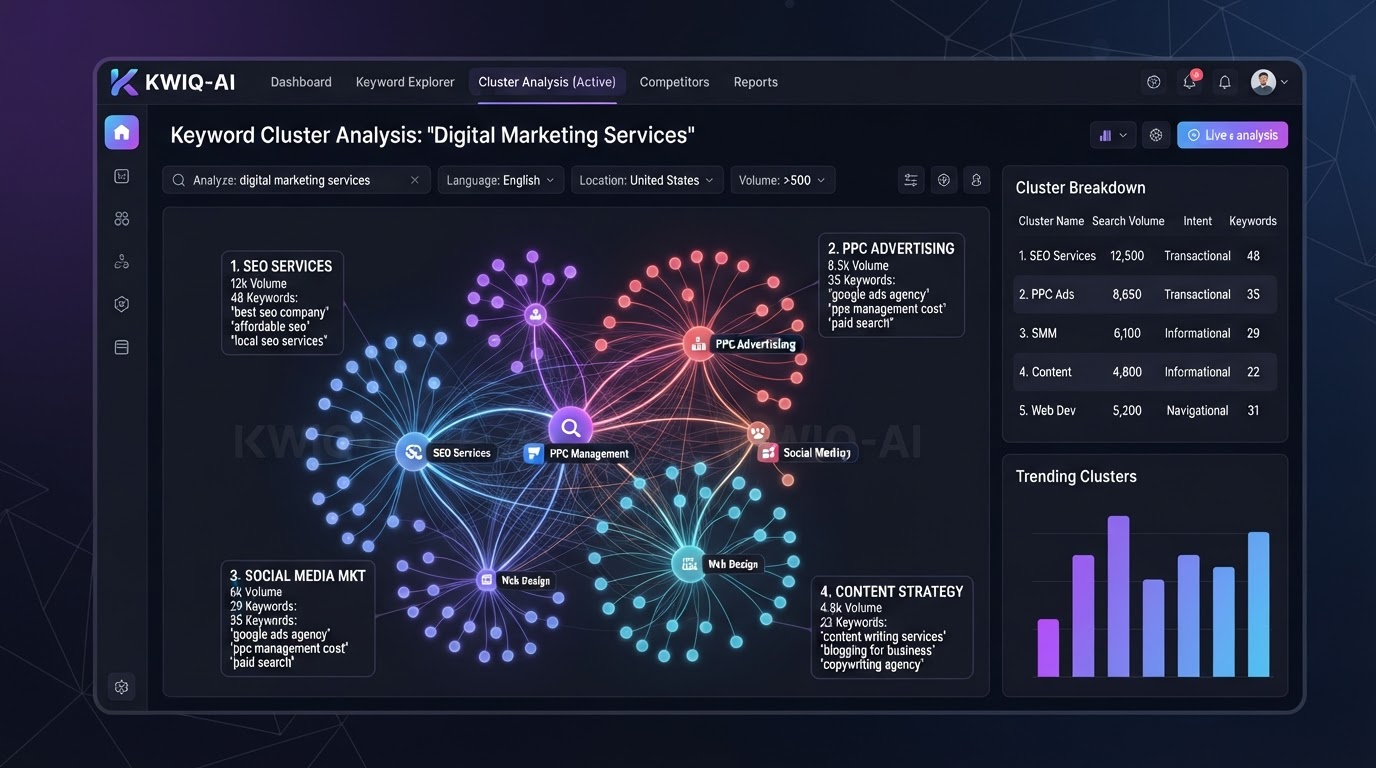Click the bell icon with the red badge
The width and height of the screenshot is (1376, 768).
click(1190, 82)
